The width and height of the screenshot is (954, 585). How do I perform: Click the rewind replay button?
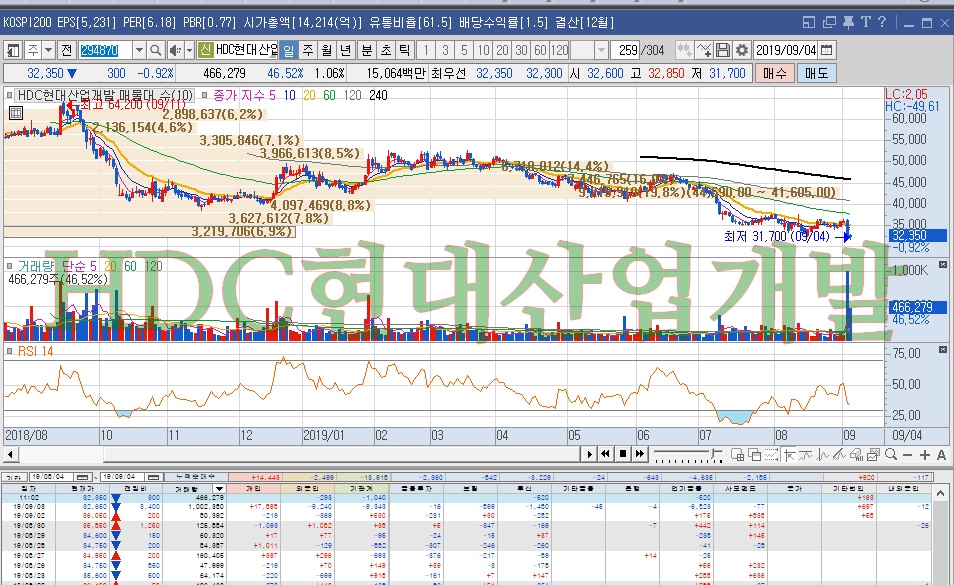click(605, 454)
